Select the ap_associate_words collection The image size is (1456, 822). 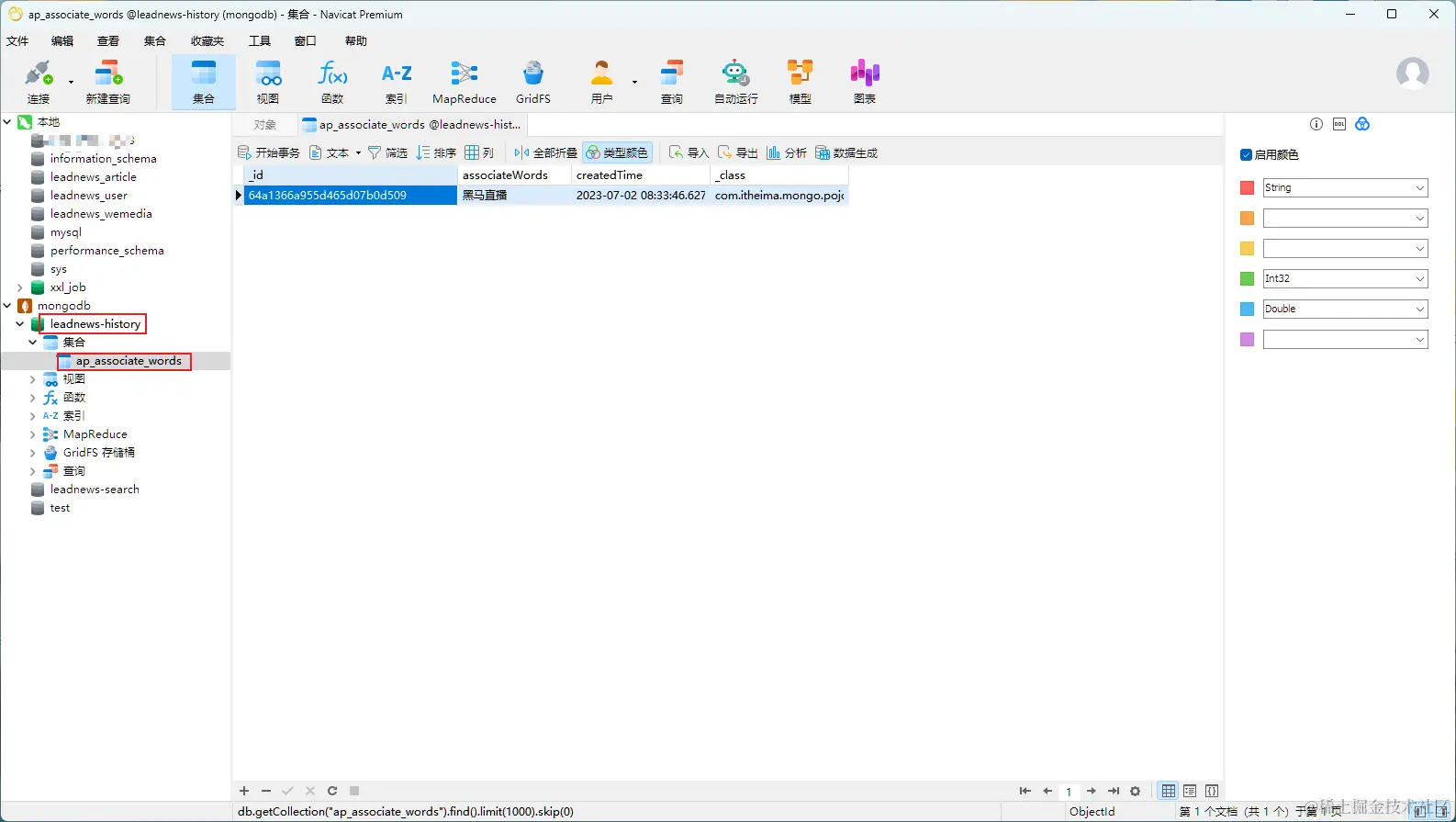[129, 361]
